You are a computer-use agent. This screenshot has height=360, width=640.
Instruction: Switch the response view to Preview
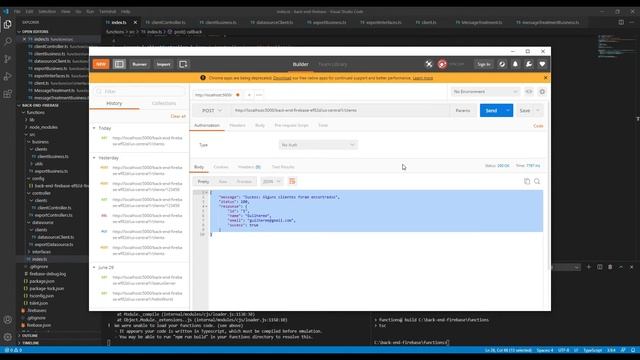(244, 182)
